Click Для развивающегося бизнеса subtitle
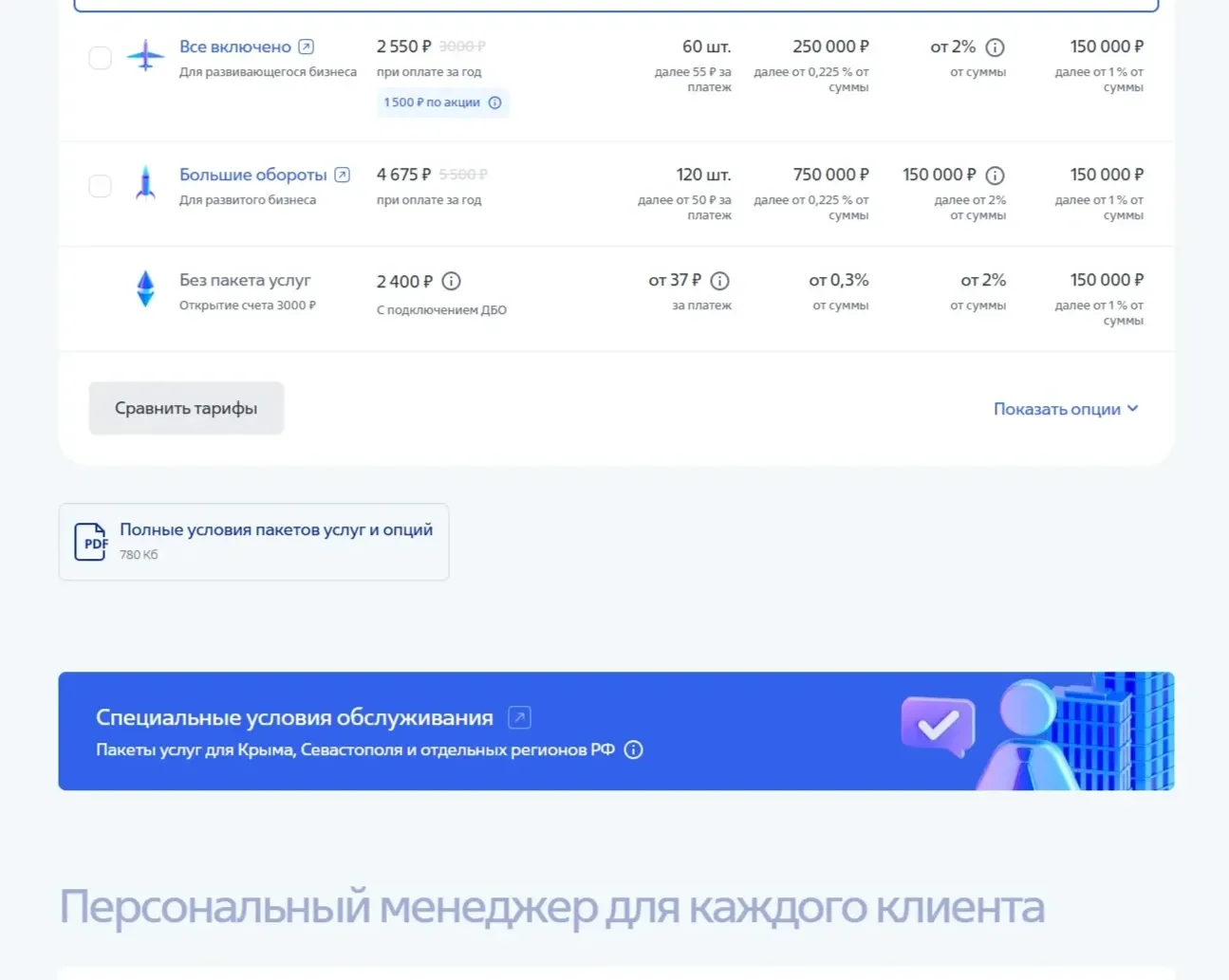 pyautogui.click(x=268, y=72)
